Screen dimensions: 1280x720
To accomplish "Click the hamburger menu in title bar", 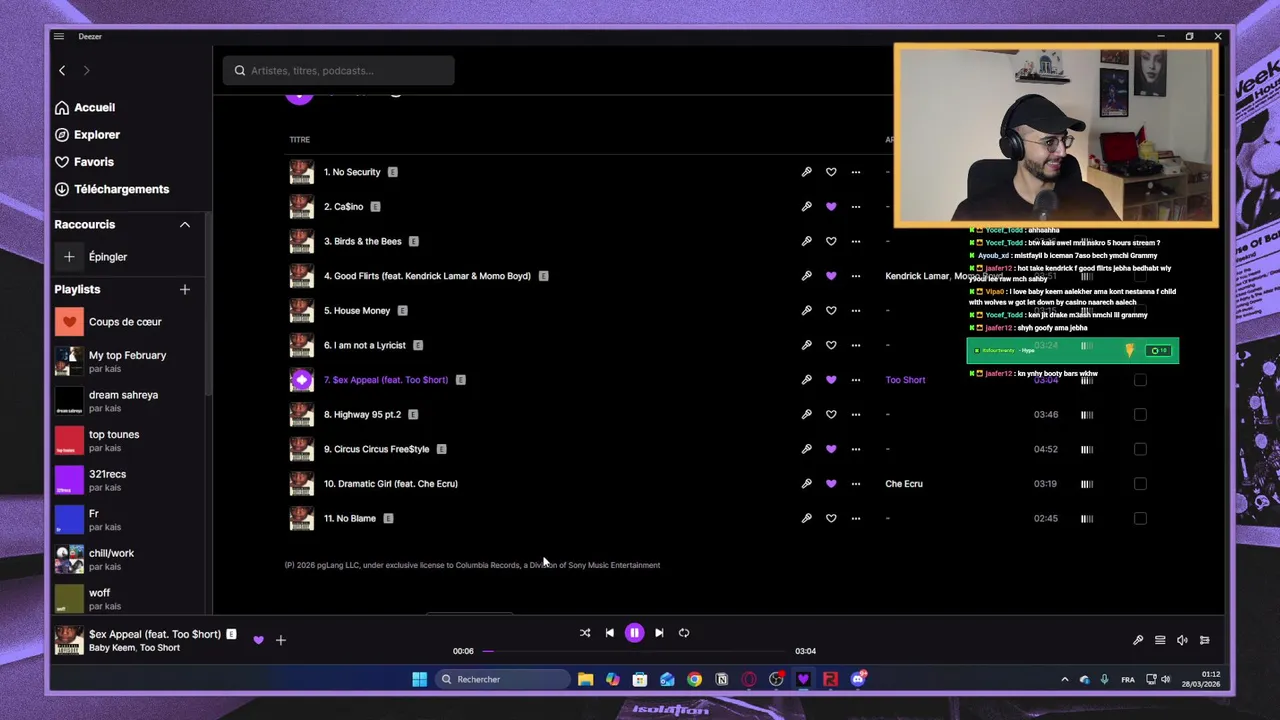I will (59, 36).
